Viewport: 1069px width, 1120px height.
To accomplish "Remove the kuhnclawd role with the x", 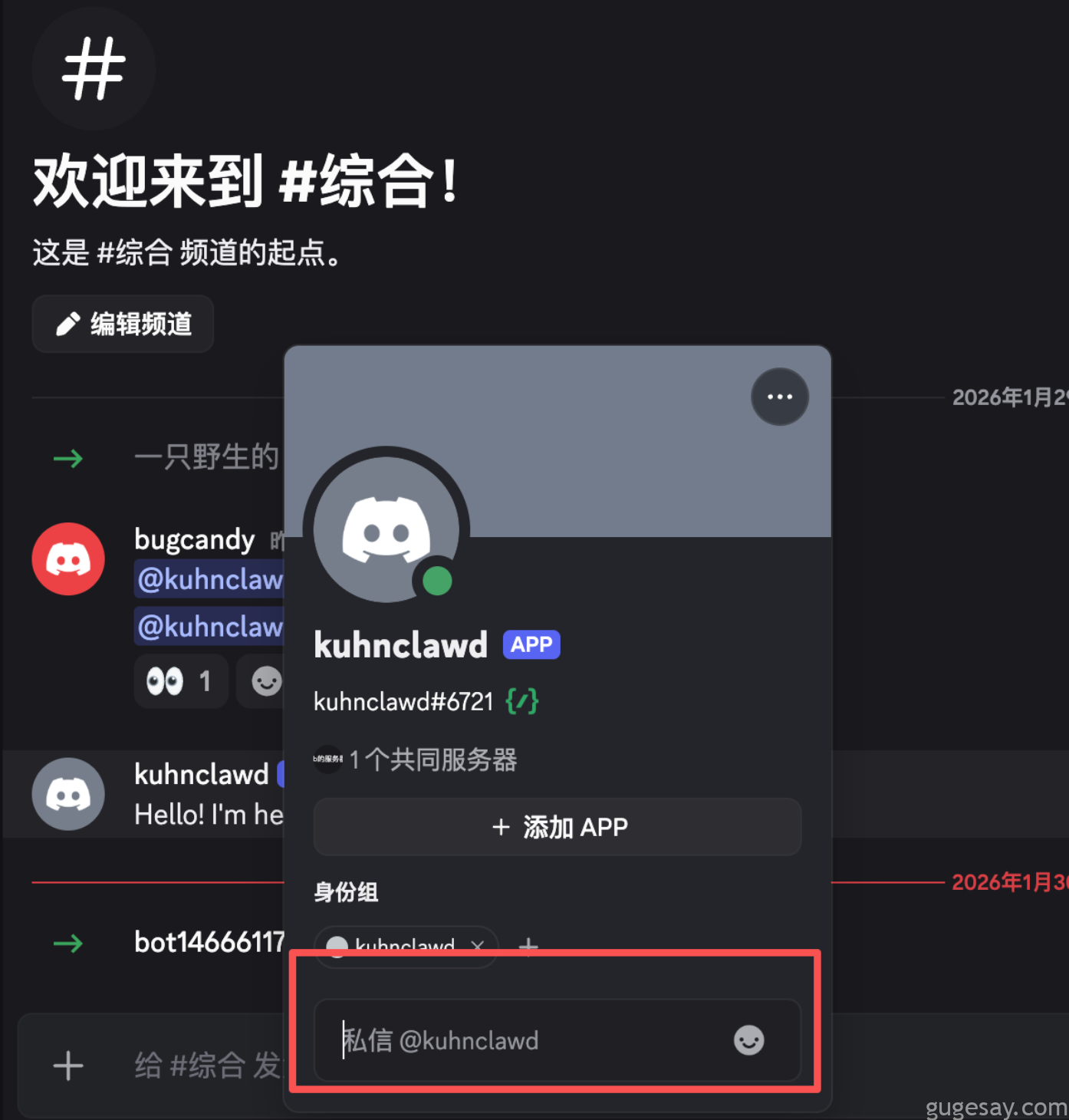I will [x=478, y=946].
